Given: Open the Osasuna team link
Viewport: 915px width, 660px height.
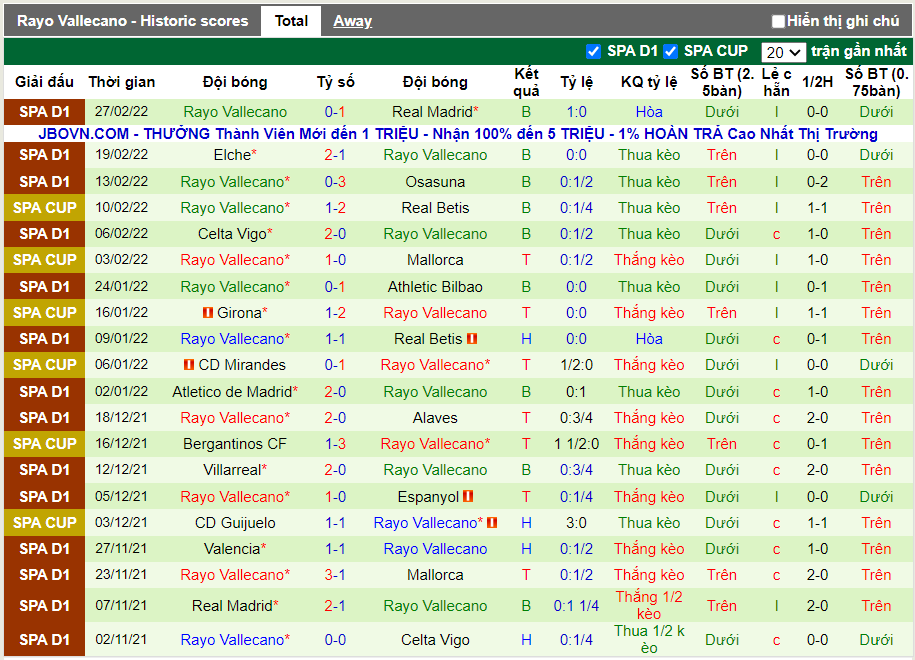Looking at the screenshot, I should coord(435,182).
